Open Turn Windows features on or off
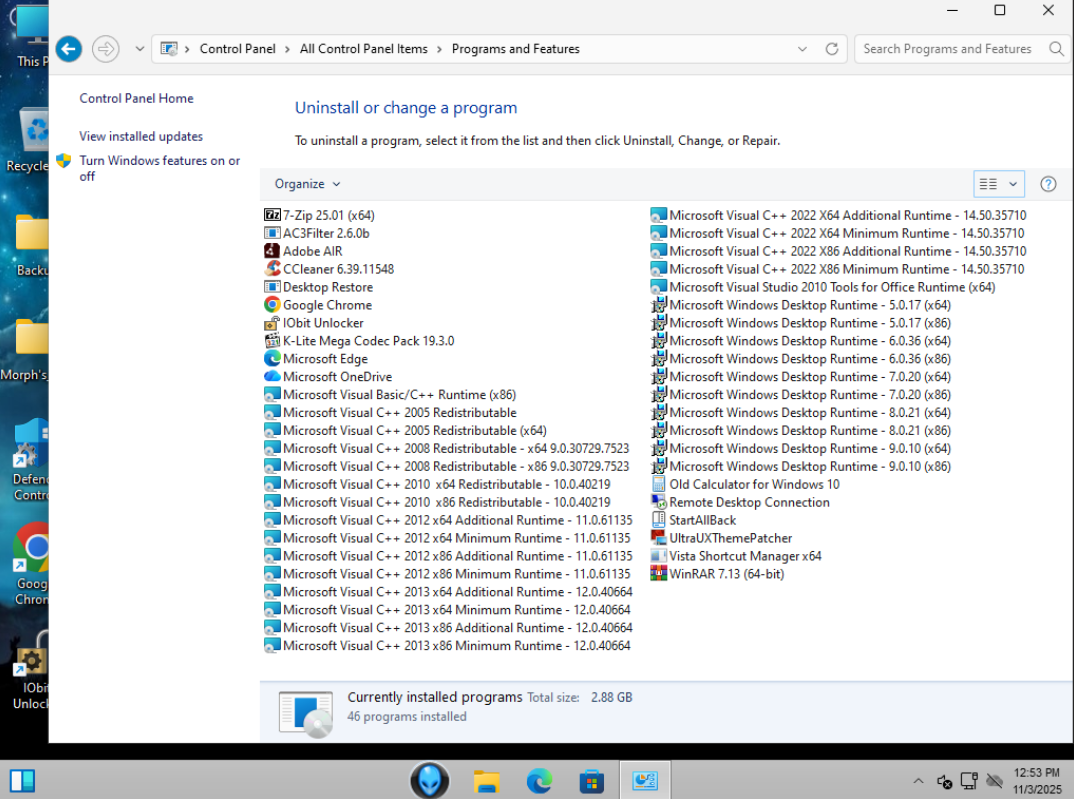Viewport: 1074px width, 799px height. tap(160, 168)
